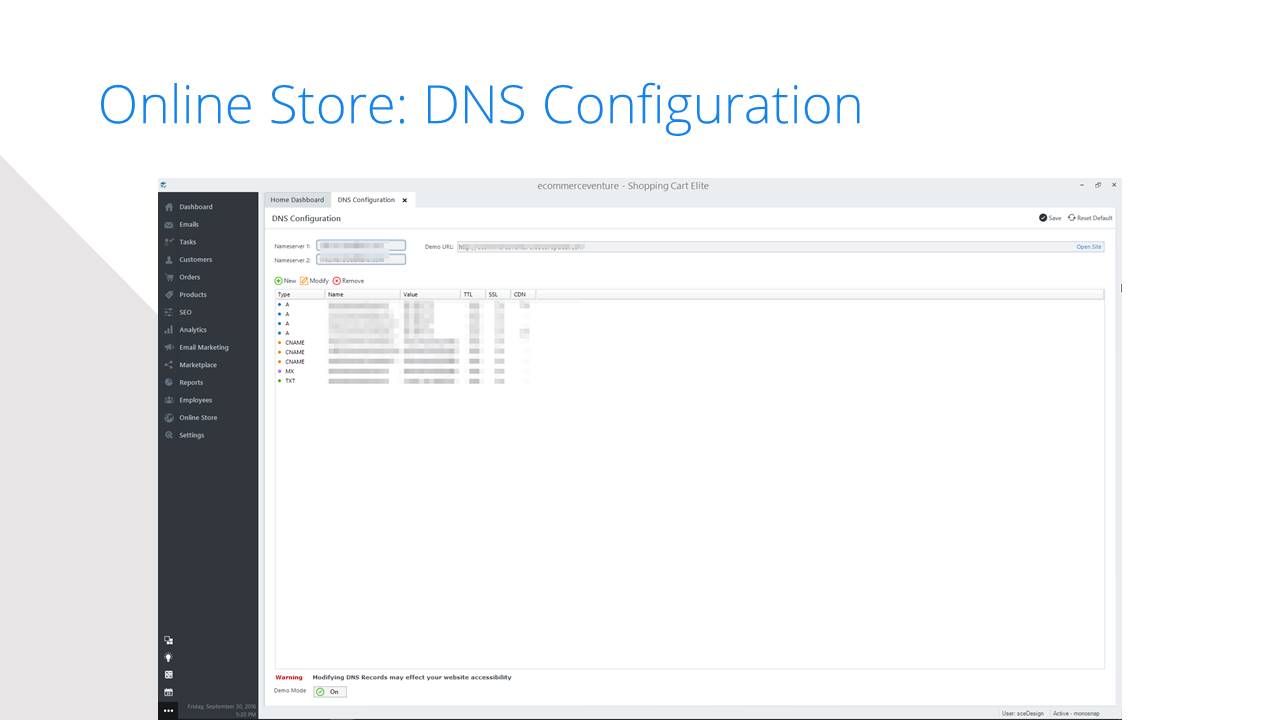Click the Open Site link
This screenshot has width=1280, height=720.
[1089, 246]
